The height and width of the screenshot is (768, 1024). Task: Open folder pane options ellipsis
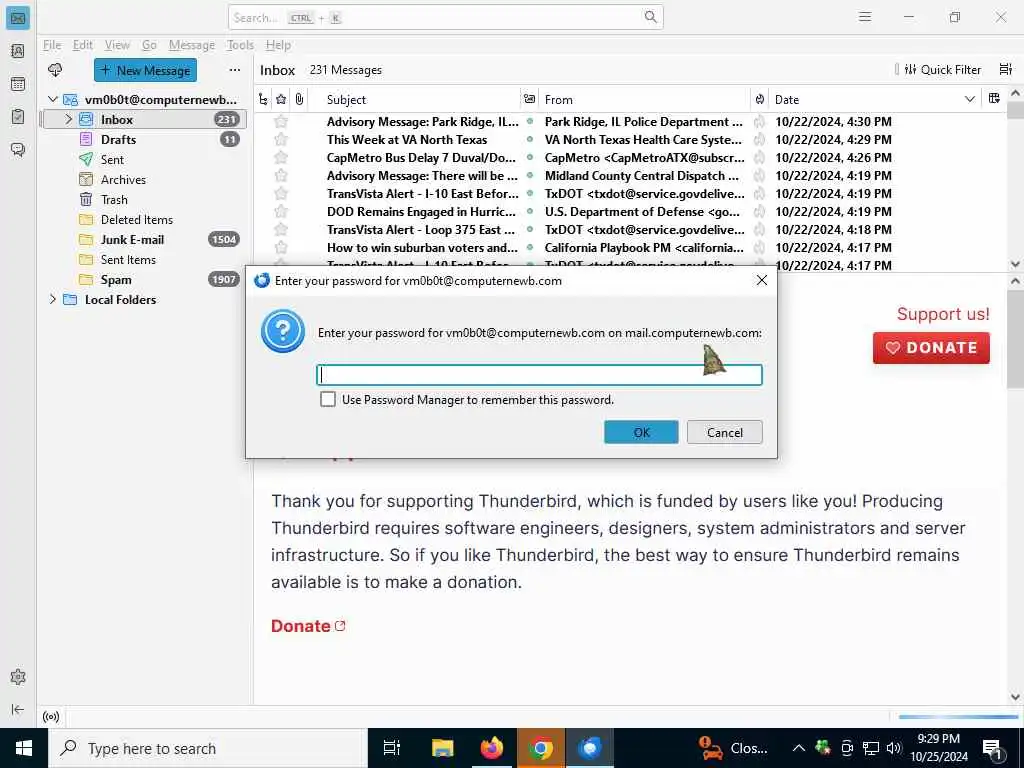pos(234,70)
